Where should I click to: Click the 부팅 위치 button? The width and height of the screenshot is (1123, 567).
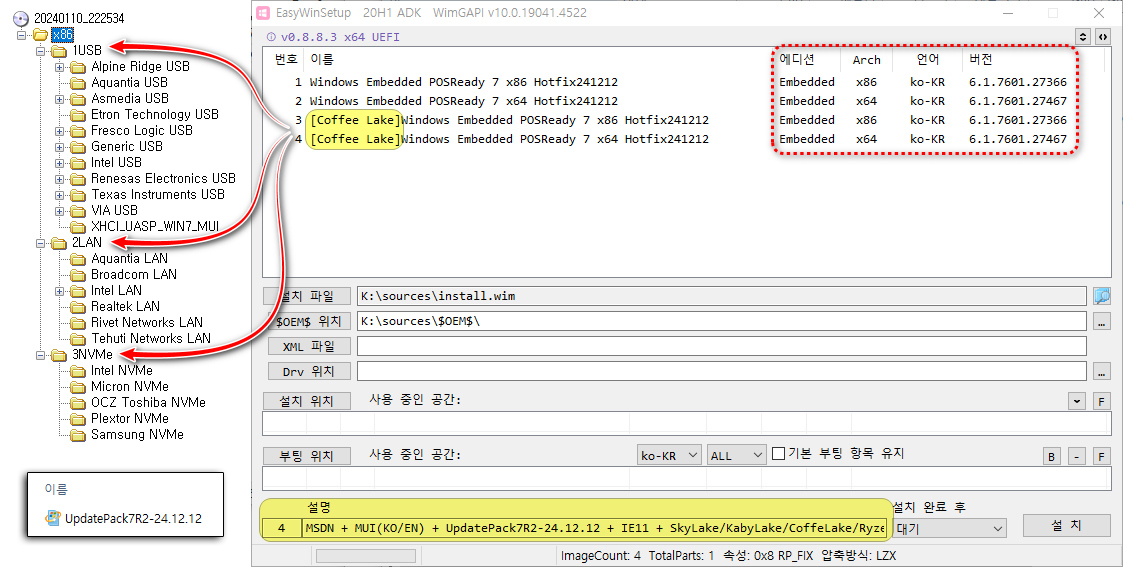coord(307,456)
